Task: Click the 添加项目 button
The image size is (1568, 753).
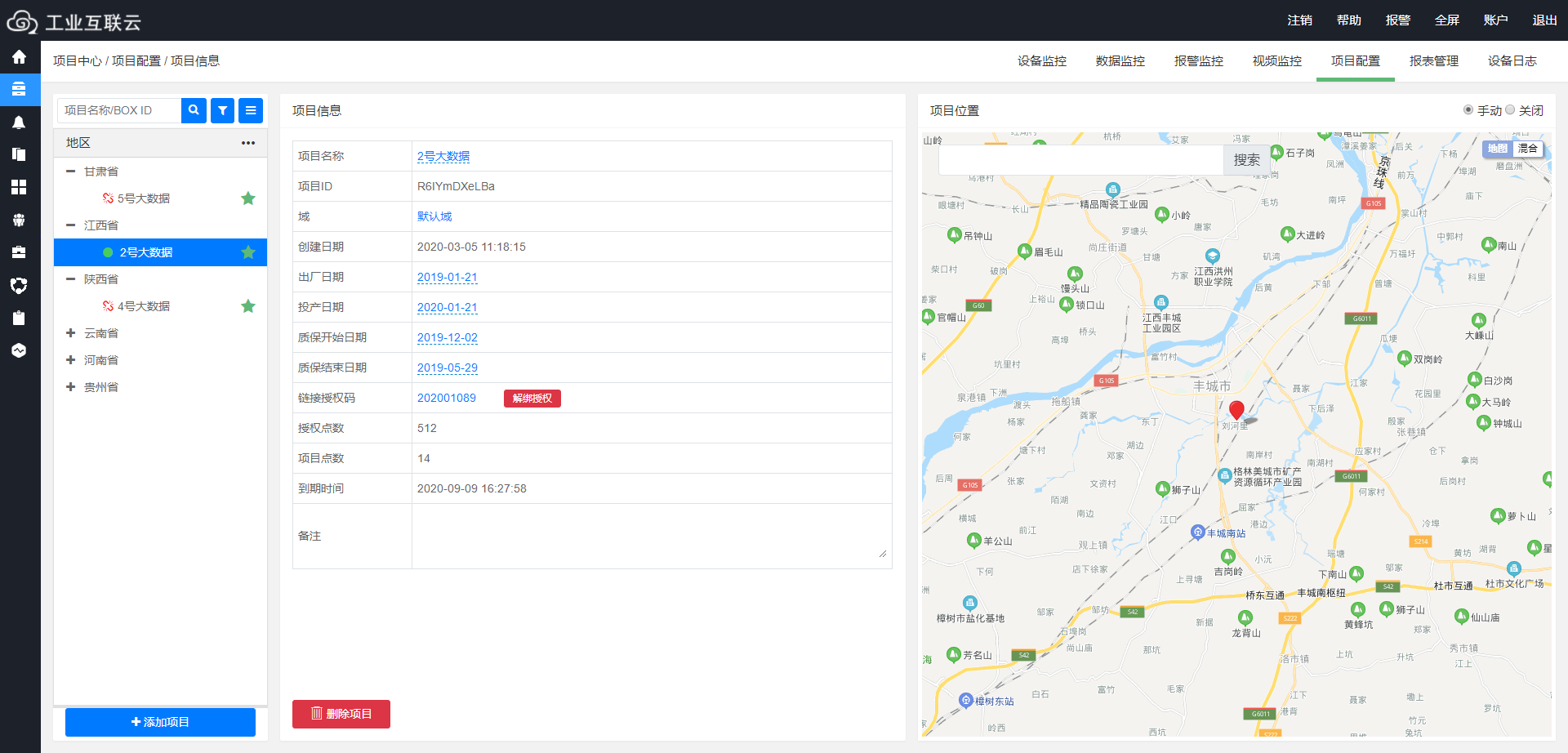Action: click(160, 722)
